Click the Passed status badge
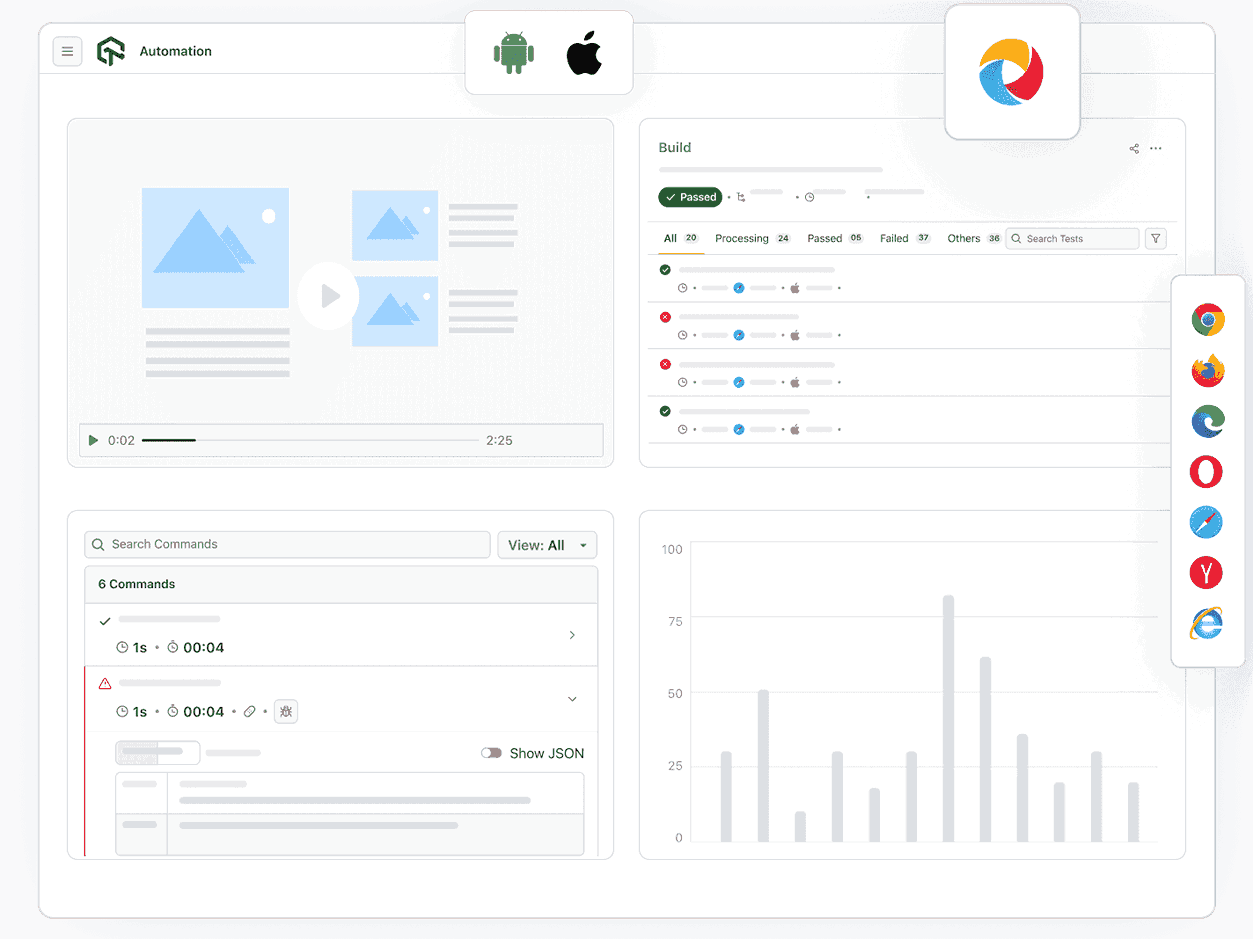1253x939 pixels. [690, 197]
